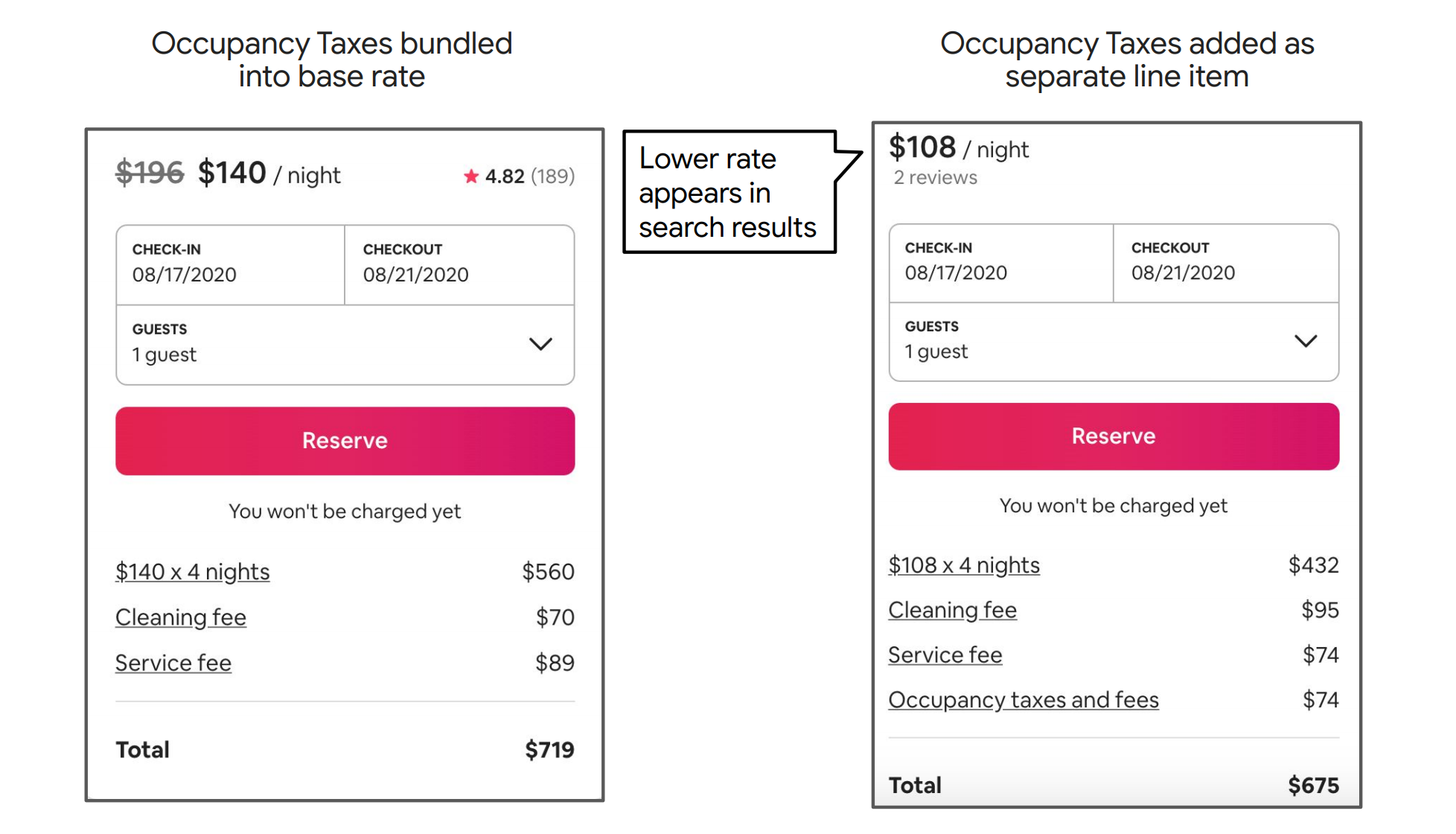Click the $140 x 4 nights link

click(x=193, y=572)
